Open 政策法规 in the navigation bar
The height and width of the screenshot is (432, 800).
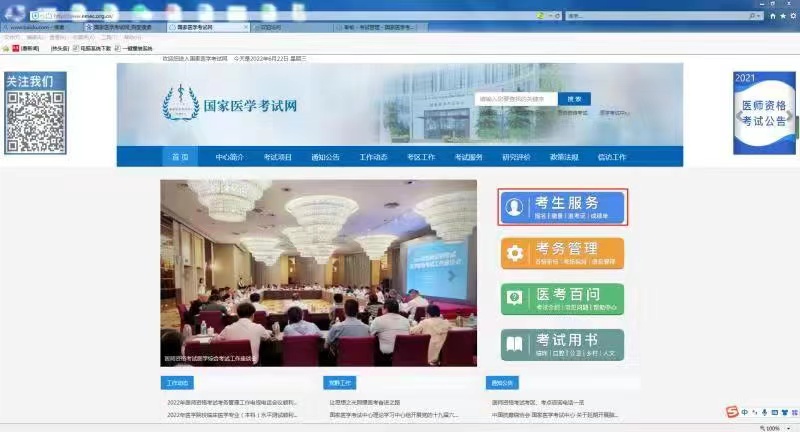564,157
